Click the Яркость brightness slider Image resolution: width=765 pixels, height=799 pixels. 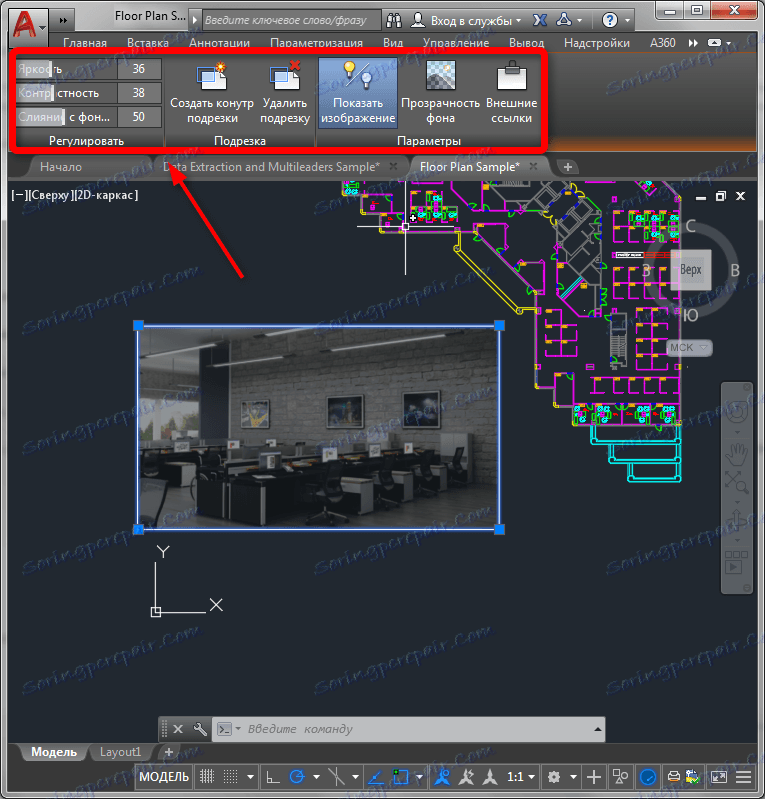coord(66,69)
